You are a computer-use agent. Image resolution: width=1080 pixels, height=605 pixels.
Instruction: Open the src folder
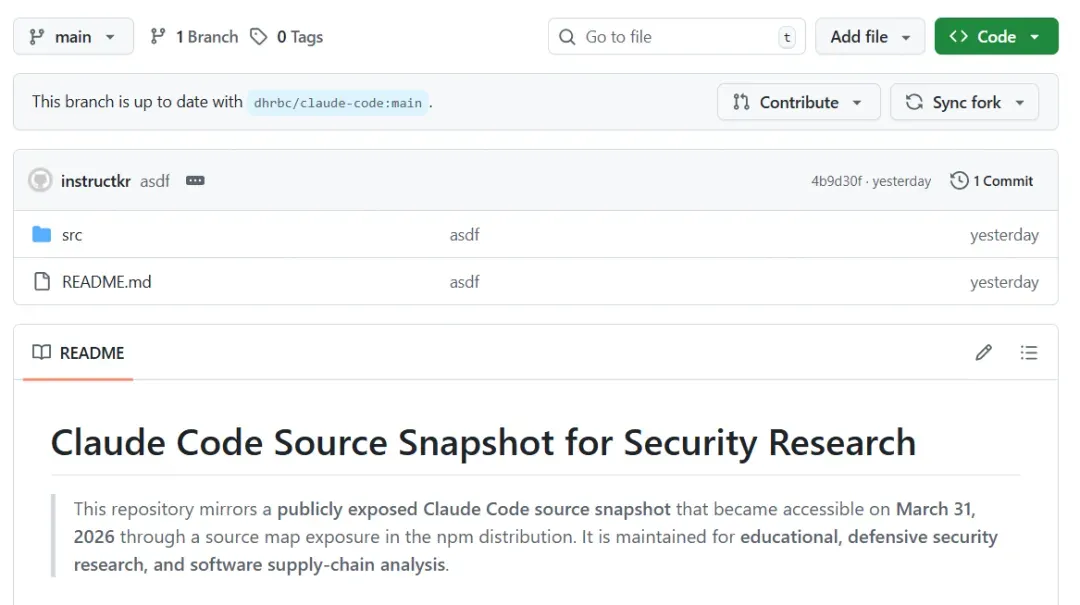72,235
